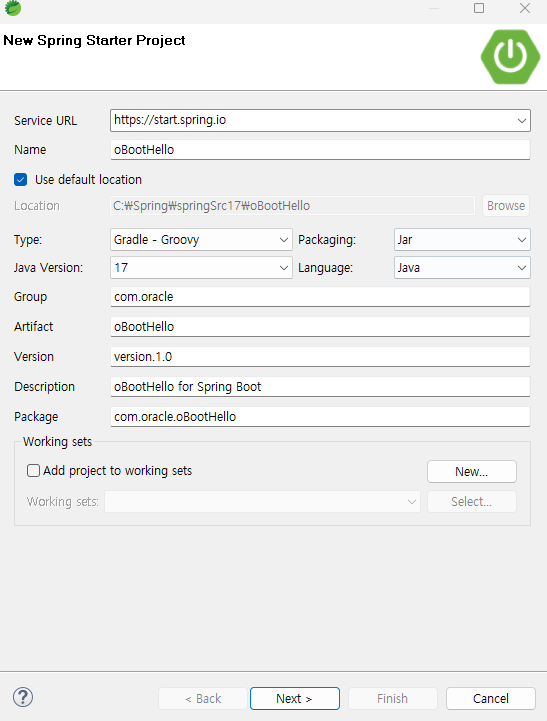This screenshot has height=721, width=547.
Task: Focus the Description text field
Action: pyautogui.click(x=320, y=387)
